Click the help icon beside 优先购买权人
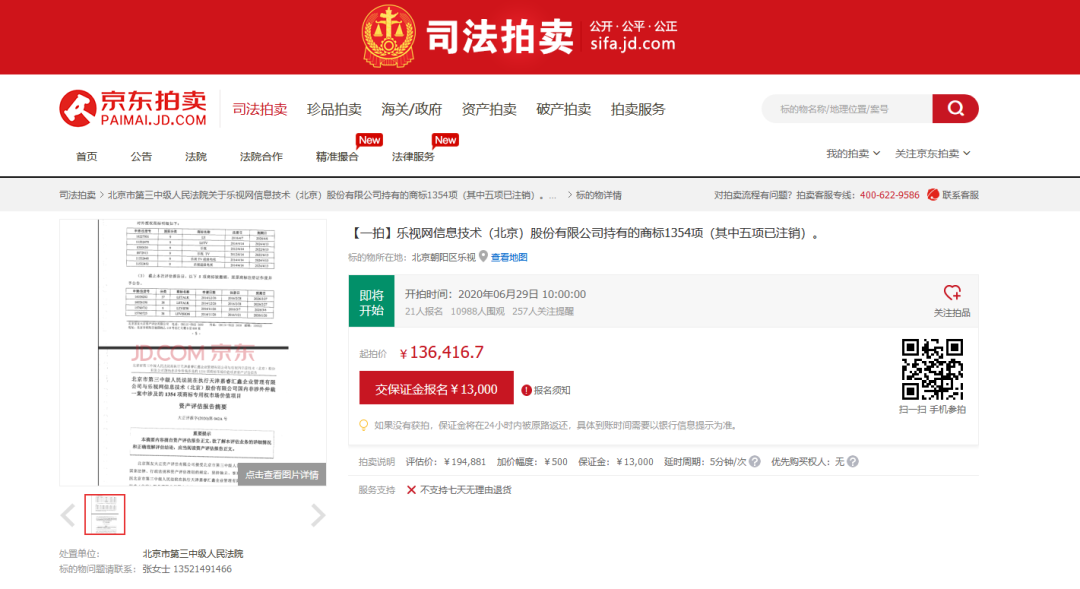The image size is (1080, 589). [853, 462]
